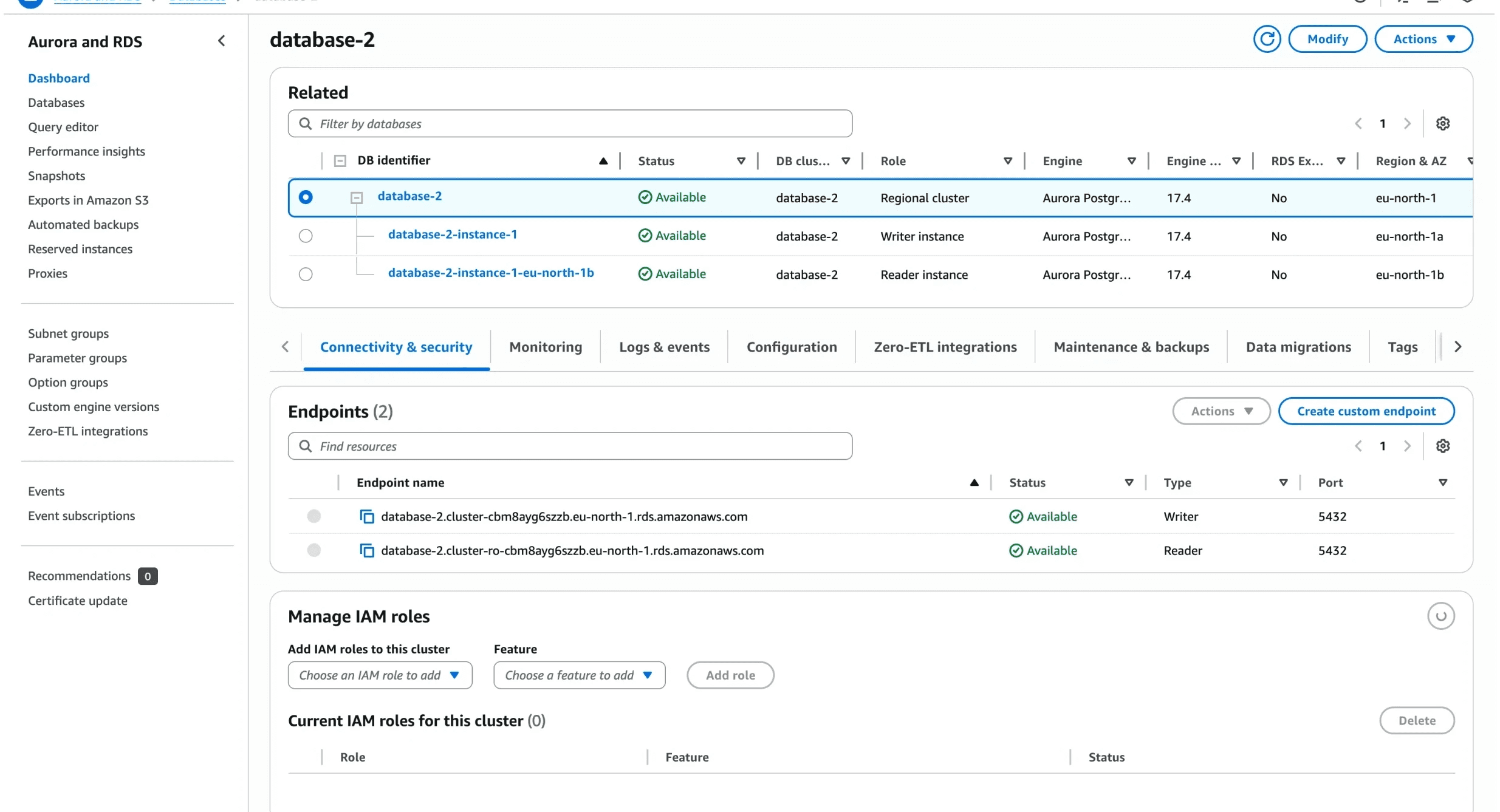Select the database-2 regional cluster radio
The width and height of the screenshot is (1500, 812).
pyautogui.click(x=306, y=197)
